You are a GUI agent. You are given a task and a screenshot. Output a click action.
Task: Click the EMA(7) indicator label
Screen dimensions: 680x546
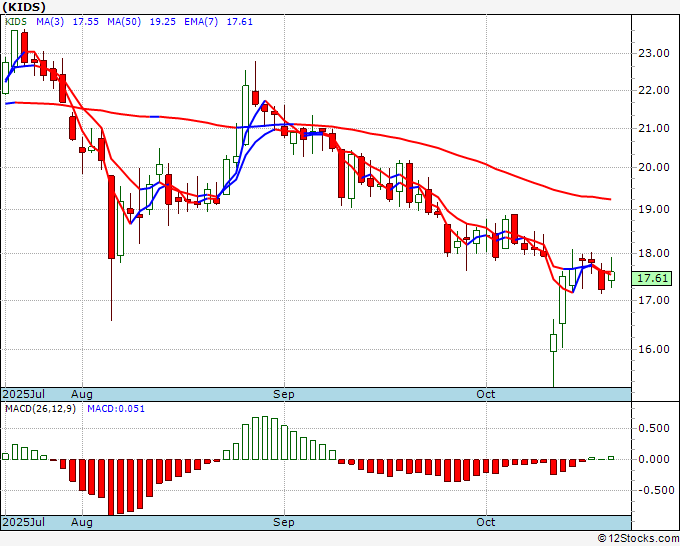tap(201, 22)
